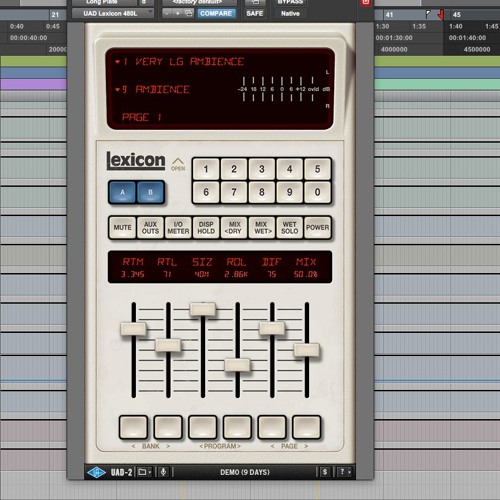Viewport: 500px width, 500px height.
Task: Click the SAFE button
Action: 255,13
